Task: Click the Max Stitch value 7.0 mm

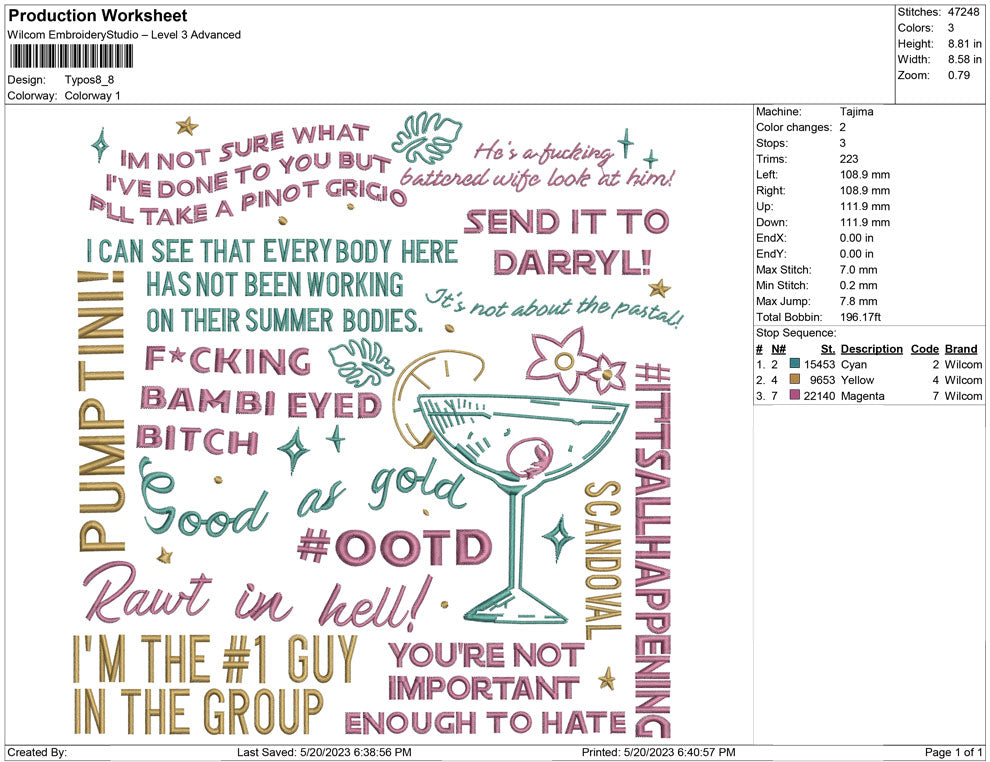Action: point(858,270)
